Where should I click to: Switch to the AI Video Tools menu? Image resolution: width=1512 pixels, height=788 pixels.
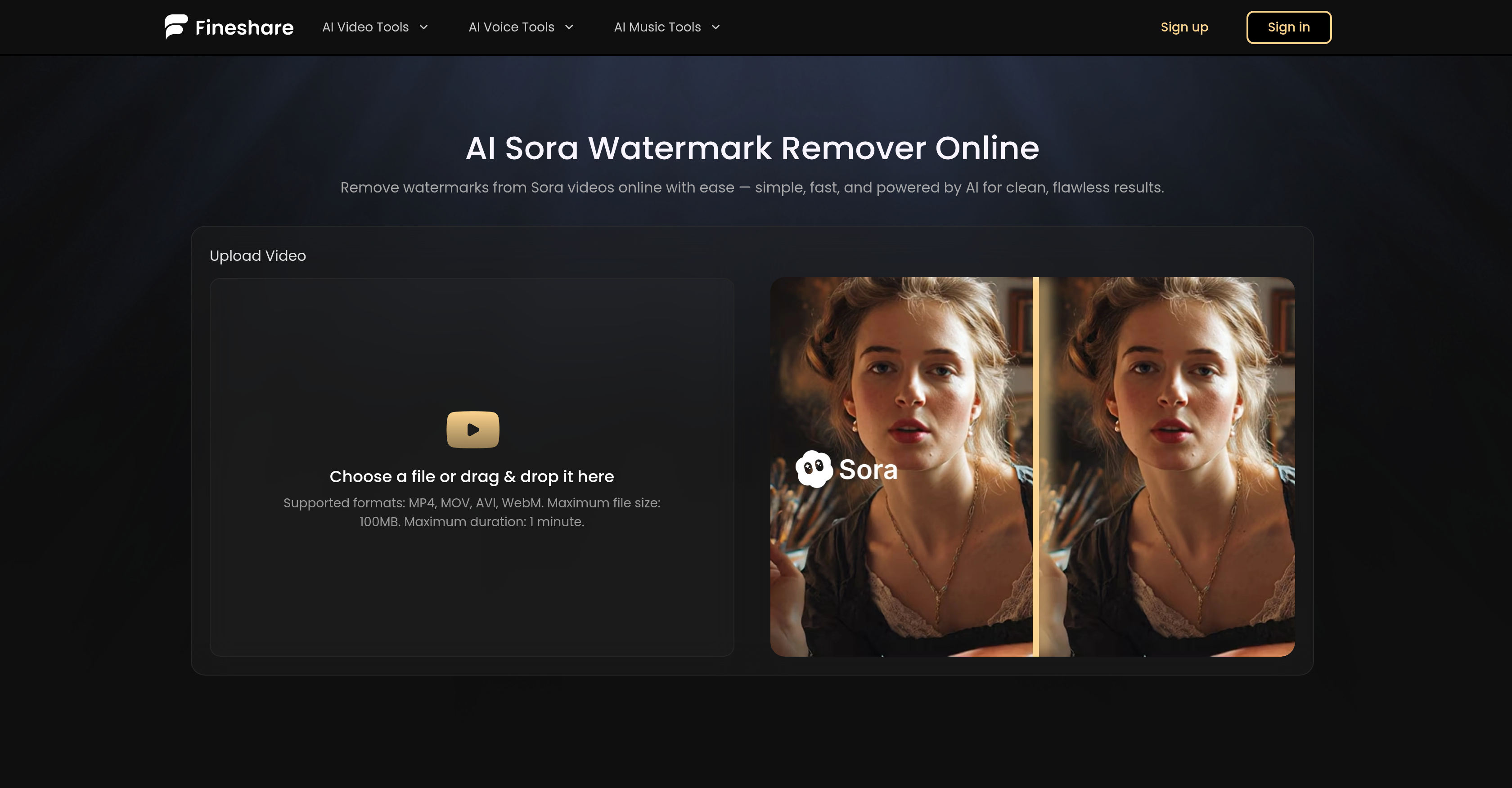pyautogui.click(x=365, y=27)
